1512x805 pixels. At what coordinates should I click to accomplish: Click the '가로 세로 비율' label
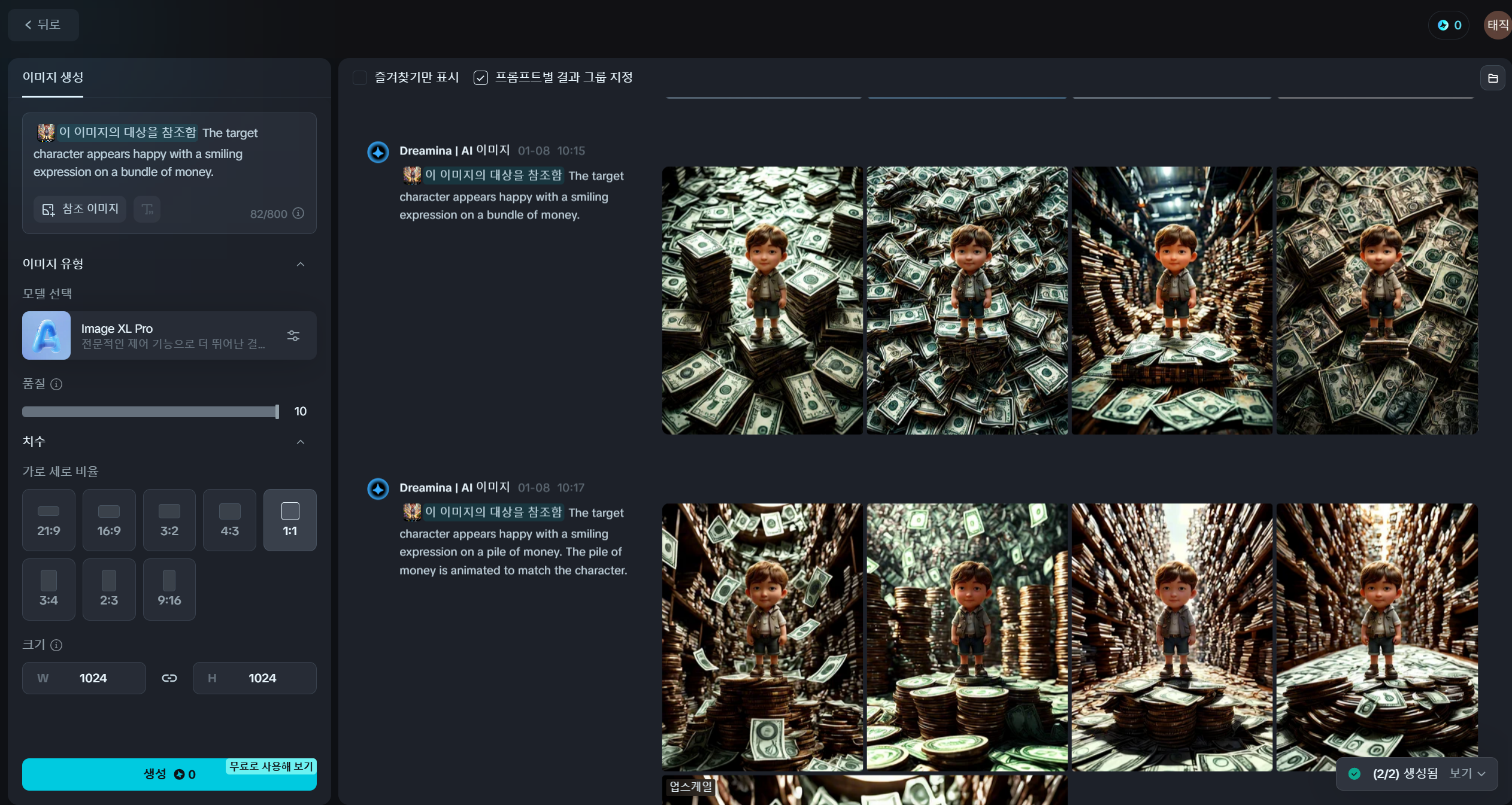tap(60, 472)
